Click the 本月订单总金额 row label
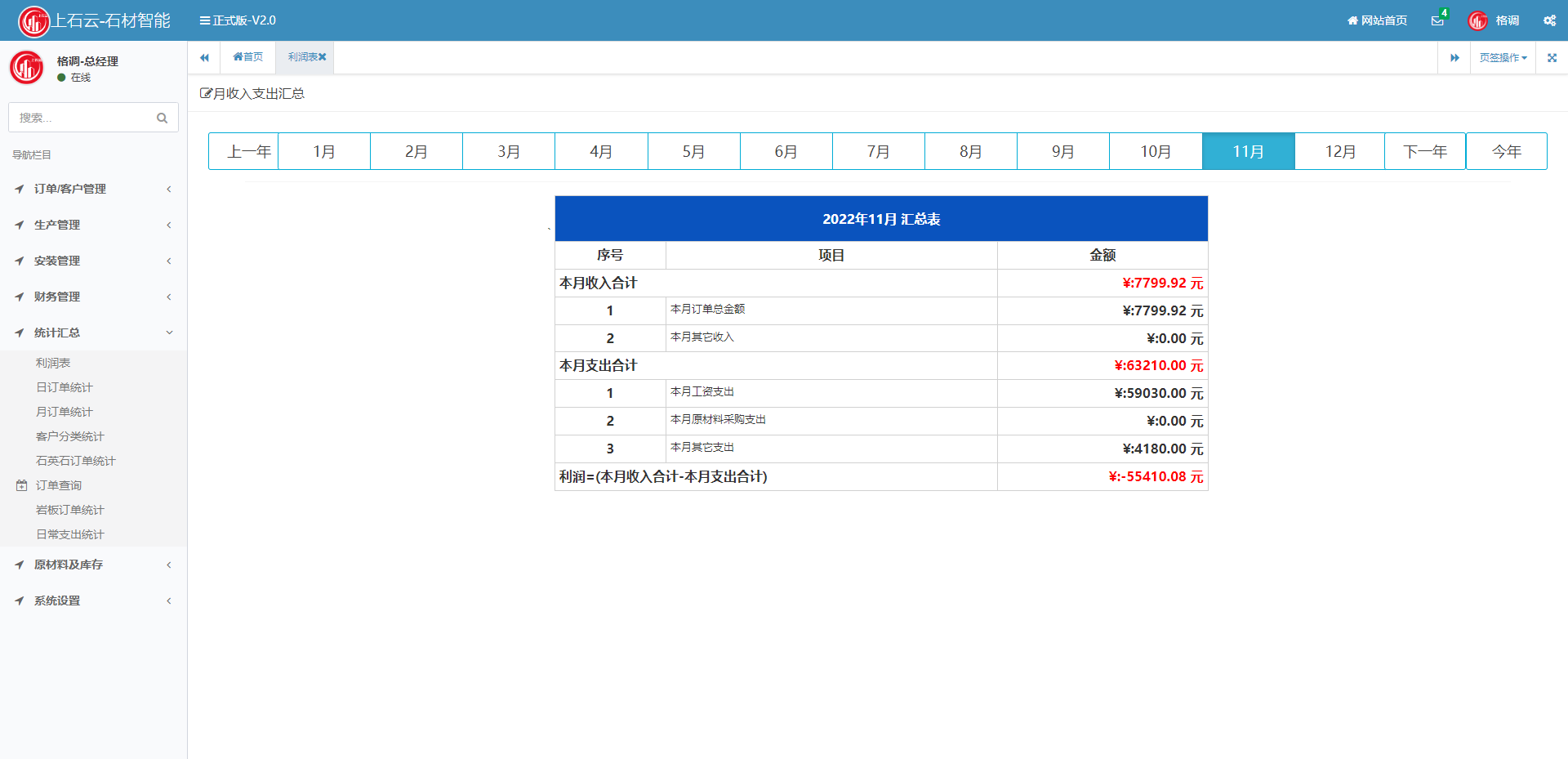The width and height of the screenshot is (1568, 759). (708, 309)
